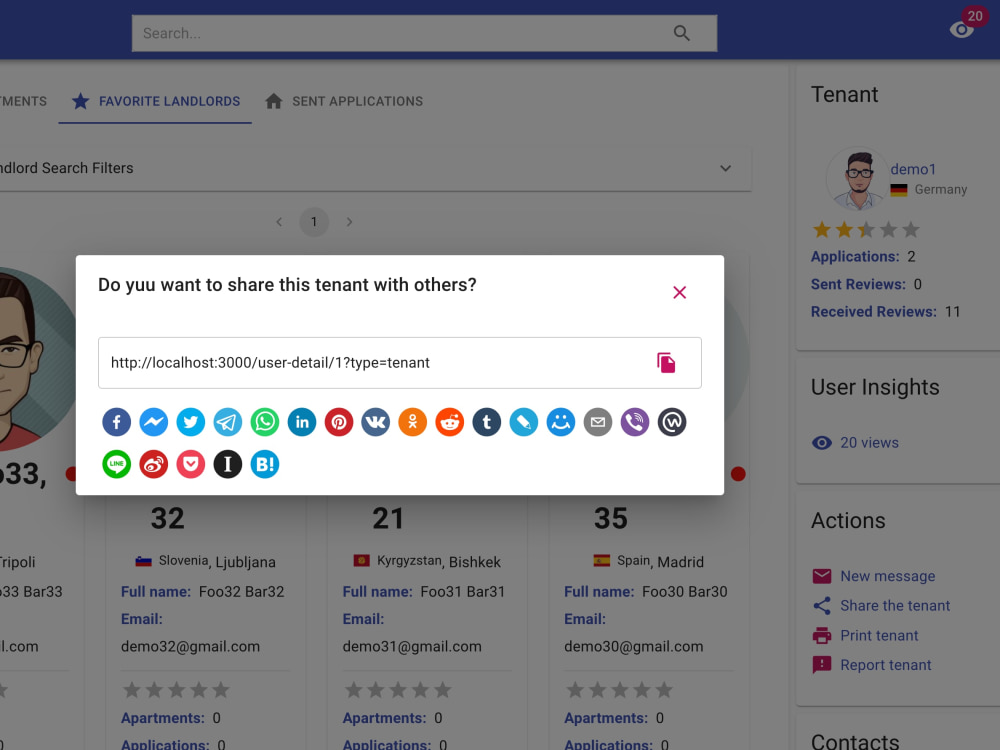Share via LINE green icon
The image size is (1000, 750).
coord(117,464)
